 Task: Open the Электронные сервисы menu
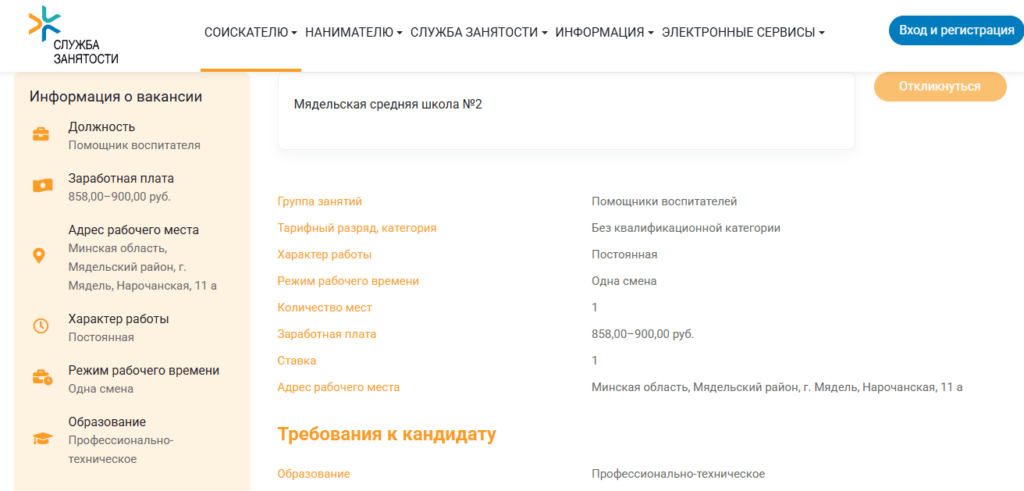click(x=743, y=32)
